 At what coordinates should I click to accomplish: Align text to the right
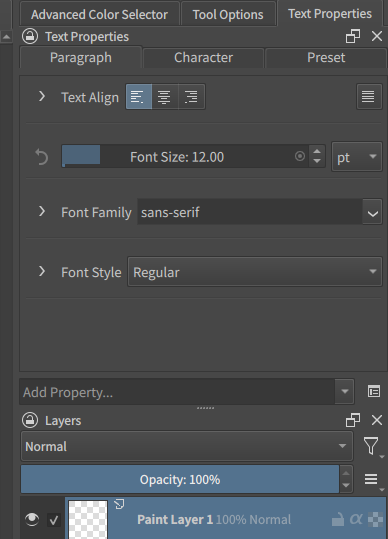pos(192,97)
